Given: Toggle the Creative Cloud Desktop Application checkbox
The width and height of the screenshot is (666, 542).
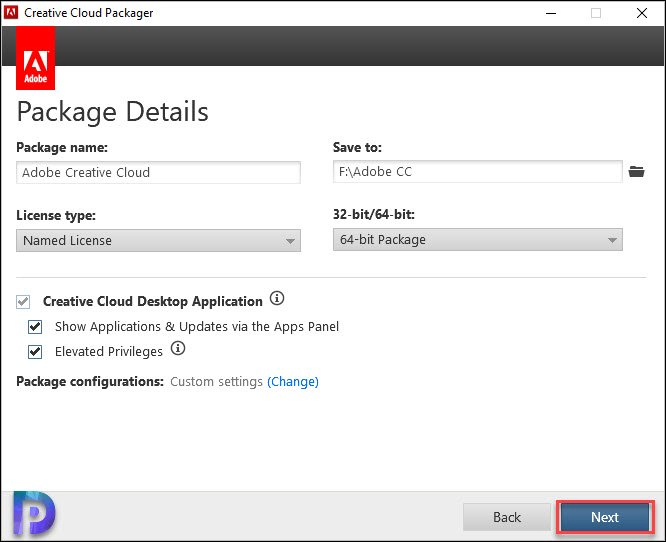Looking at the screenshot, I should 23,302.
